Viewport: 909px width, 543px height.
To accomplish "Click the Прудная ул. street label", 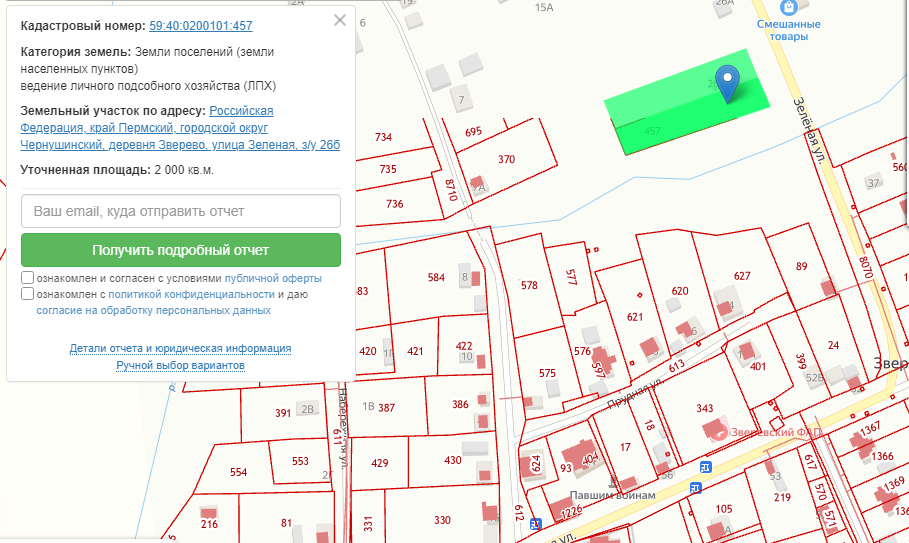I will (x=635, y=395).
